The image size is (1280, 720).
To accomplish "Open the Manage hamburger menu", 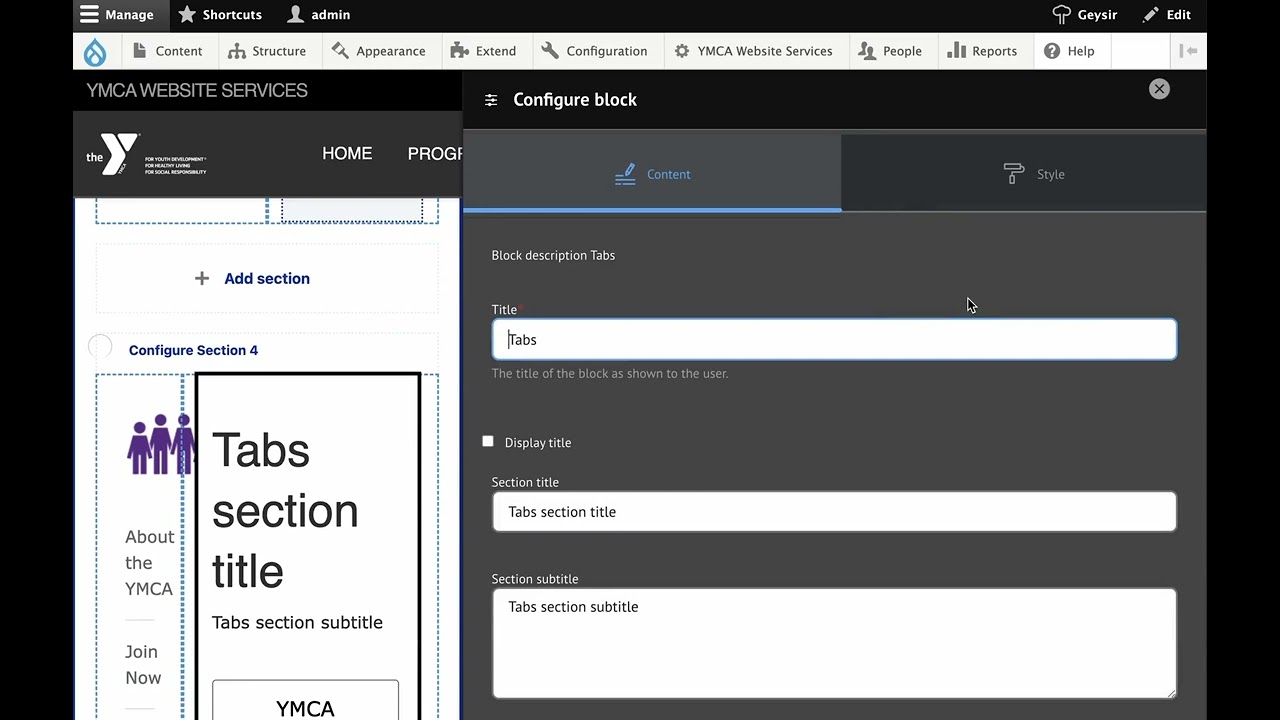I will coord(117,15).
